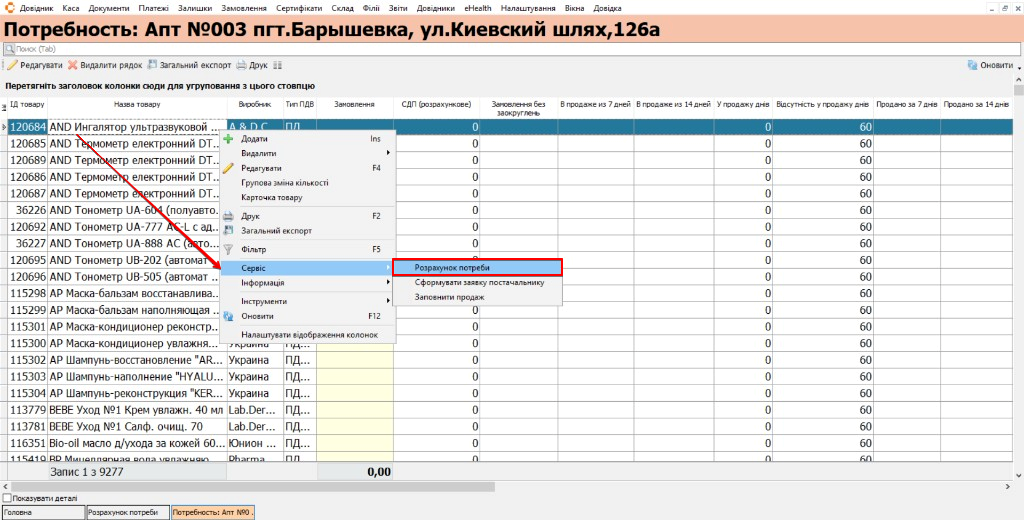Click the red X Видалити рядок toolbar icon
The height and width of the screenshot is (520, 1024).
72,65
